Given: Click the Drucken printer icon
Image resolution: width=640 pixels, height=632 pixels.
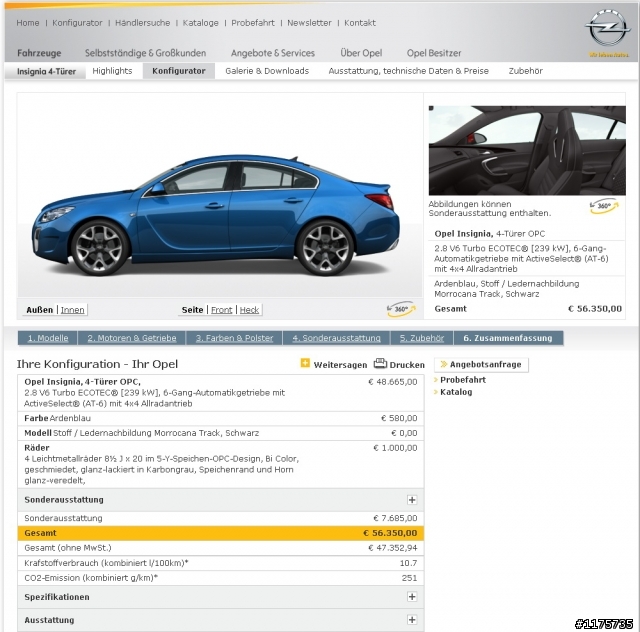Looking at the screenshot, I should pyautogui.click(x=380, y=363).
